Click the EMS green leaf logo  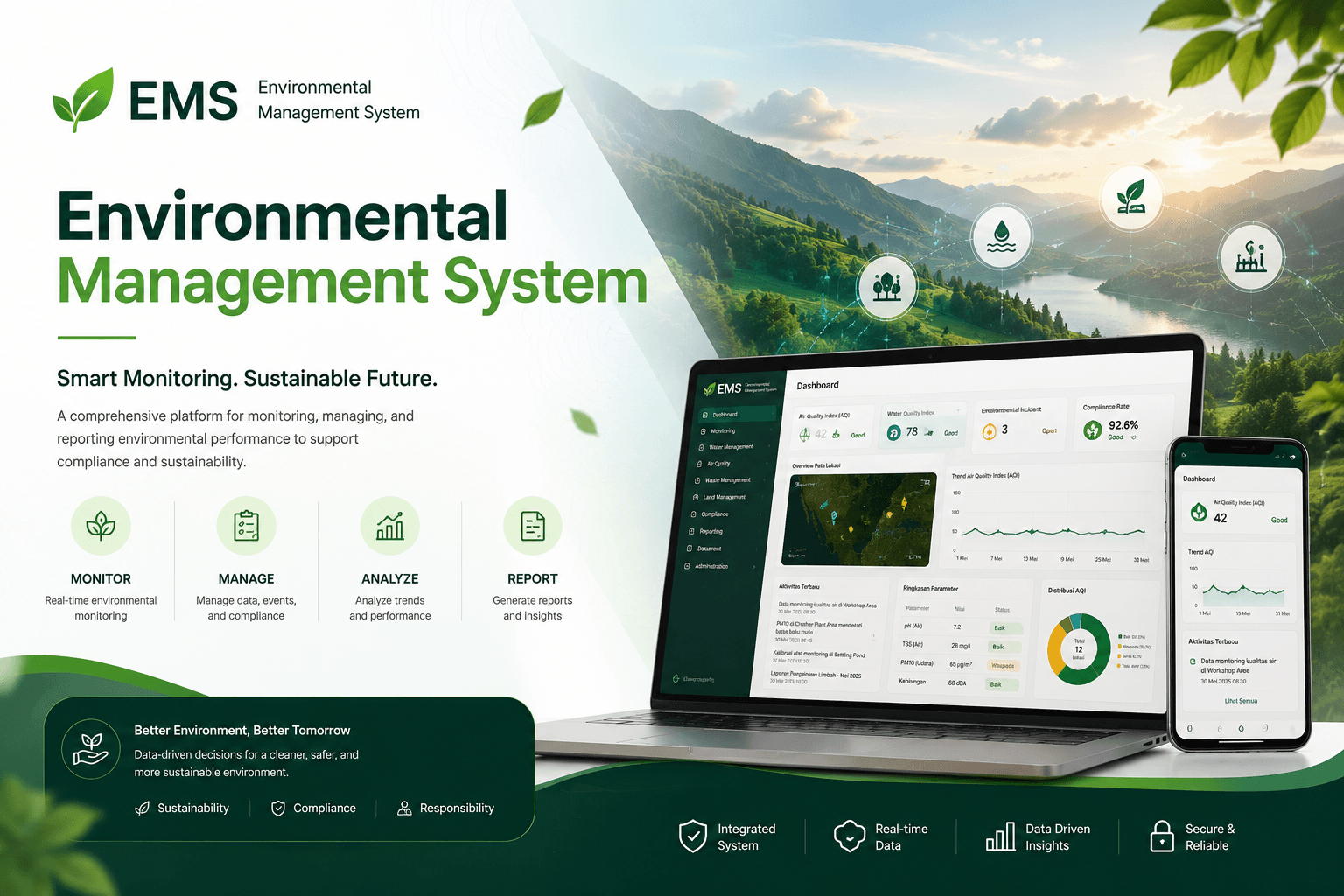(x=84, y=100)
